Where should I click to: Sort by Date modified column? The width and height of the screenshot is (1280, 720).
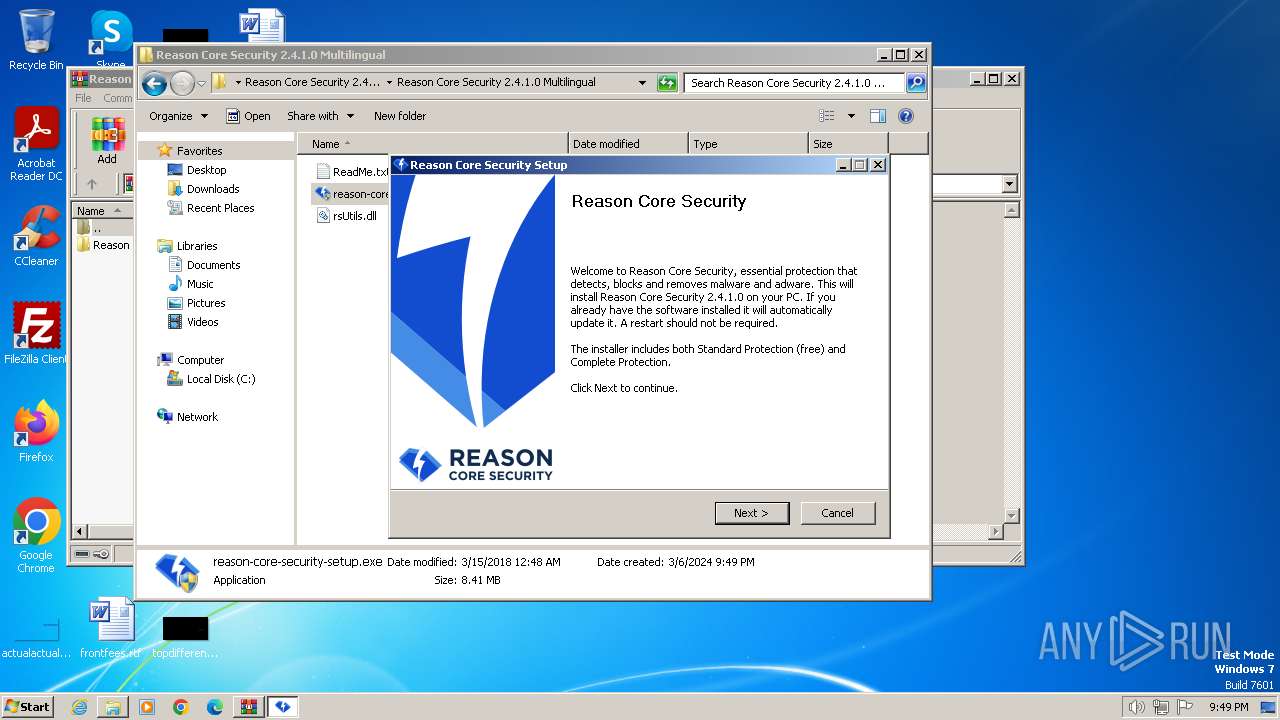click(628, 144)
